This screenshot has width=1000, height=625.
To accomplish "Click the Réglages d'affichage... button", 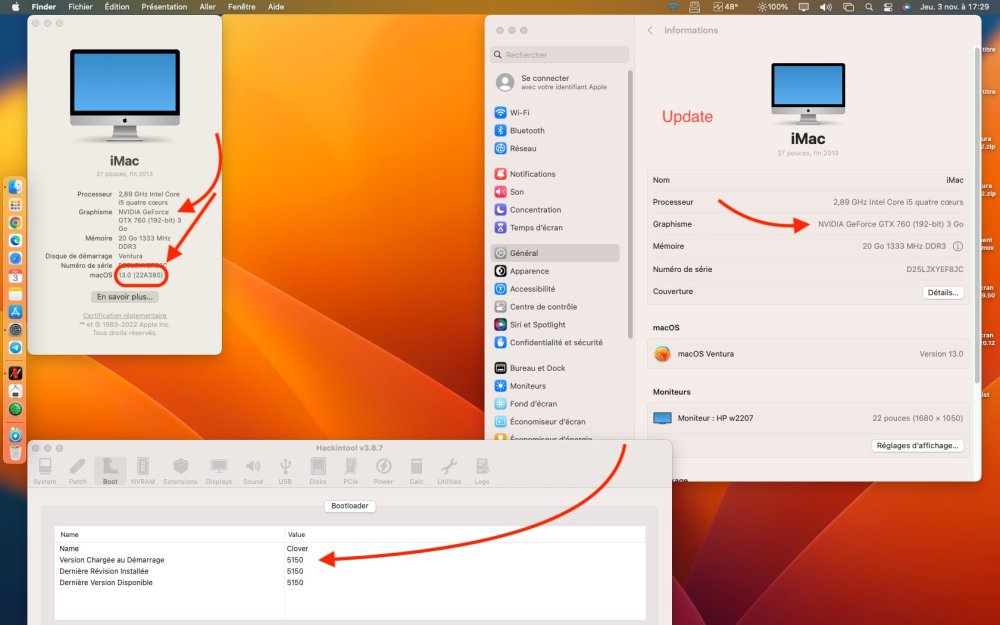I will pos(917,445).
